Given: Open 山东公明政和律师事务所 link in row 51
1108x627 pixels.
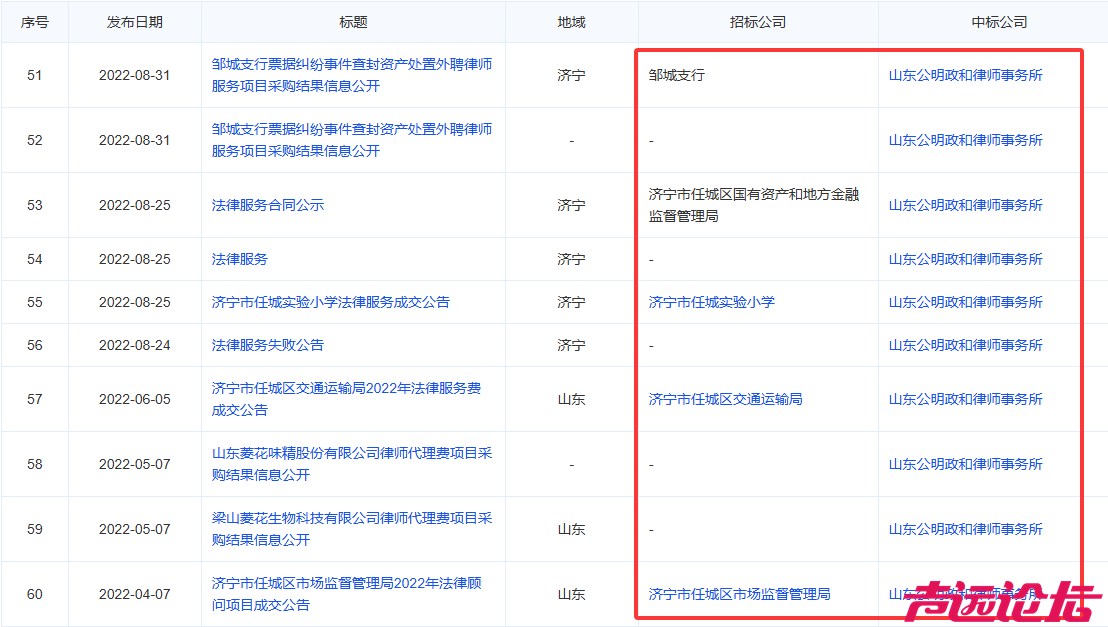Looking at the screenshot, I should point(965,75).
